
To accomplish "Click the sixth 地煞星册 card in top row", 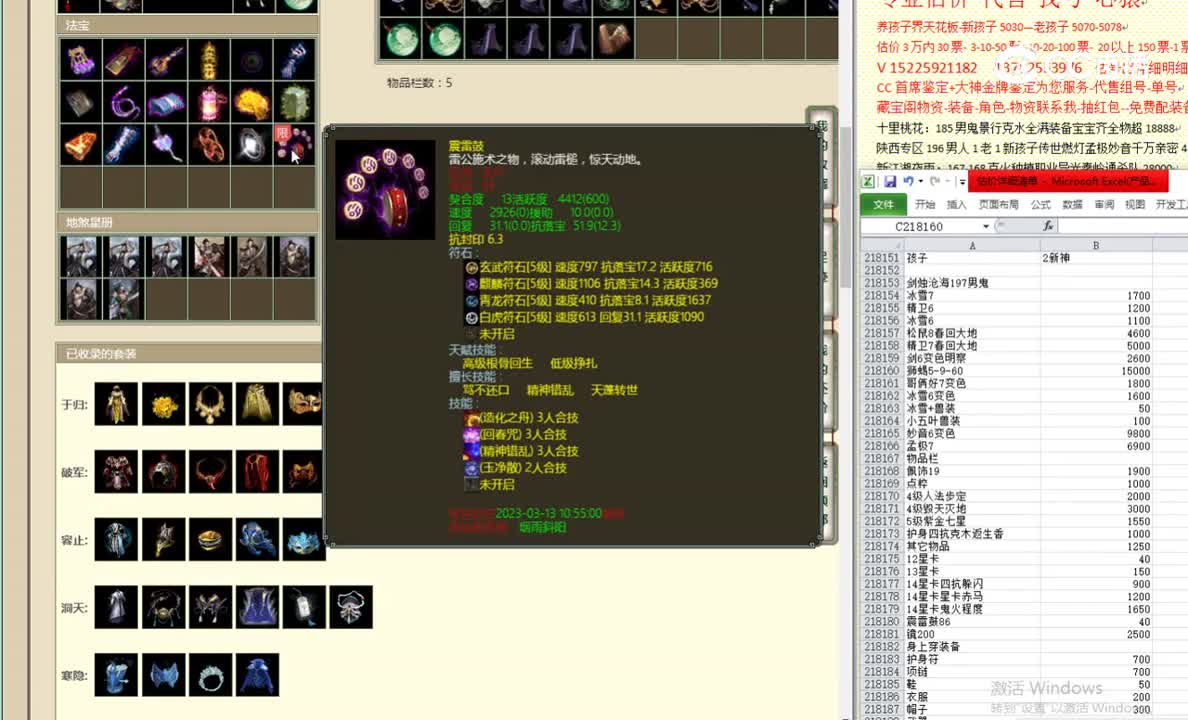I will coord(294,256).
